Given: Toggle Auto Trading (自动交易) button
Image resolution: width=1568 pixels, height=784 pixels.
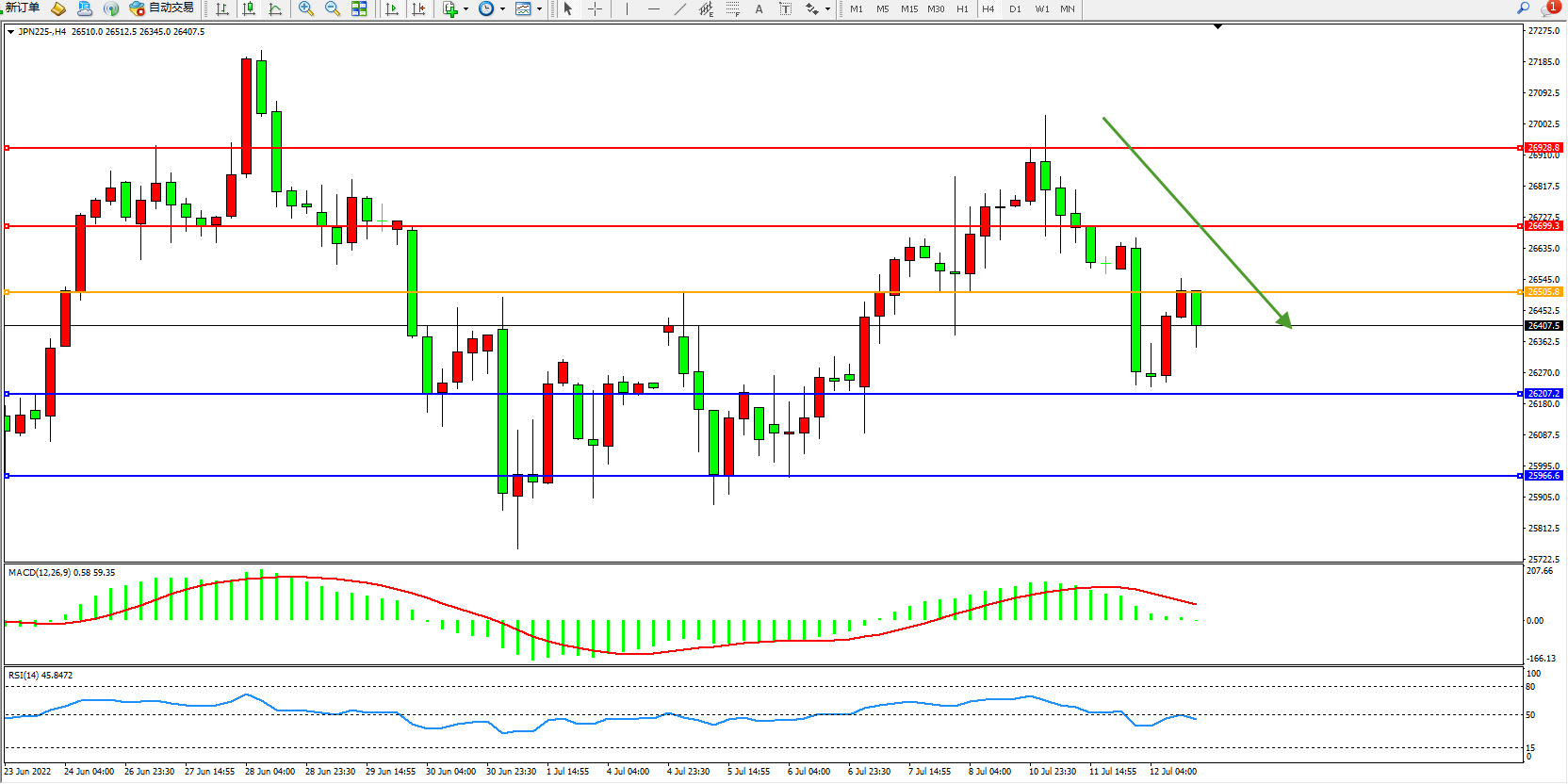Looking at the screenshot, I should pos(162,8).
